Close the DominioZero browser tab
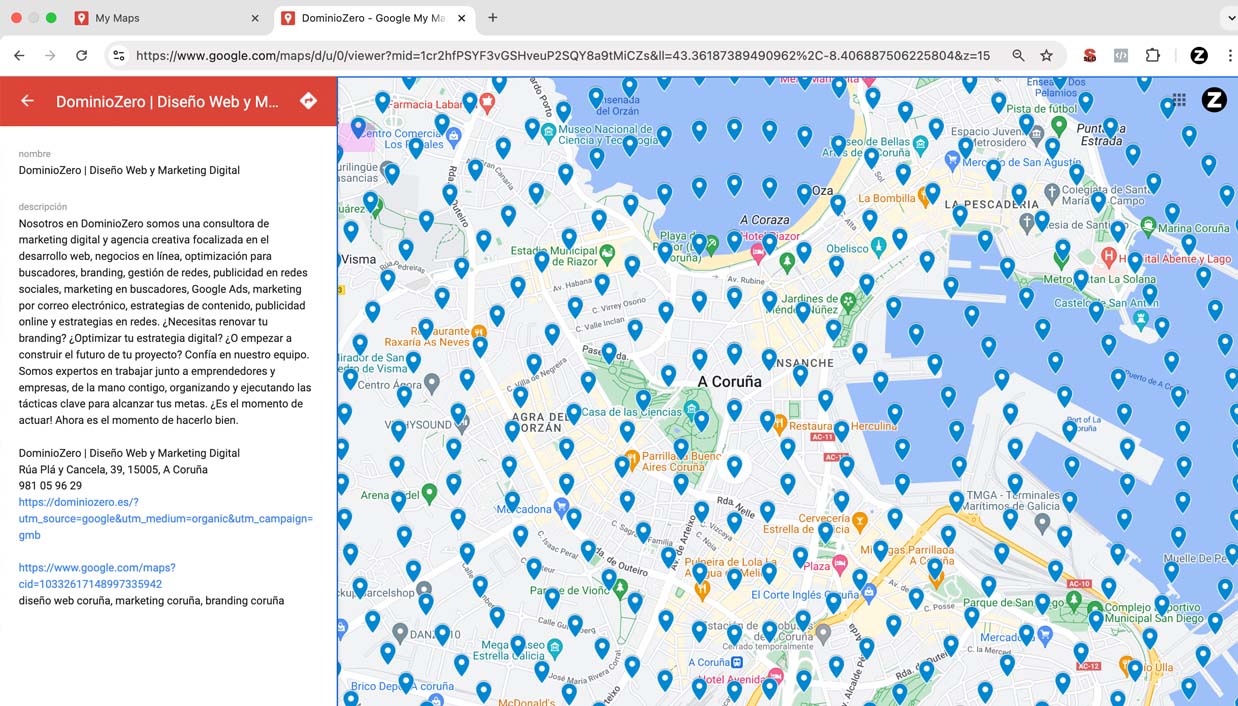 coord(461,18)
